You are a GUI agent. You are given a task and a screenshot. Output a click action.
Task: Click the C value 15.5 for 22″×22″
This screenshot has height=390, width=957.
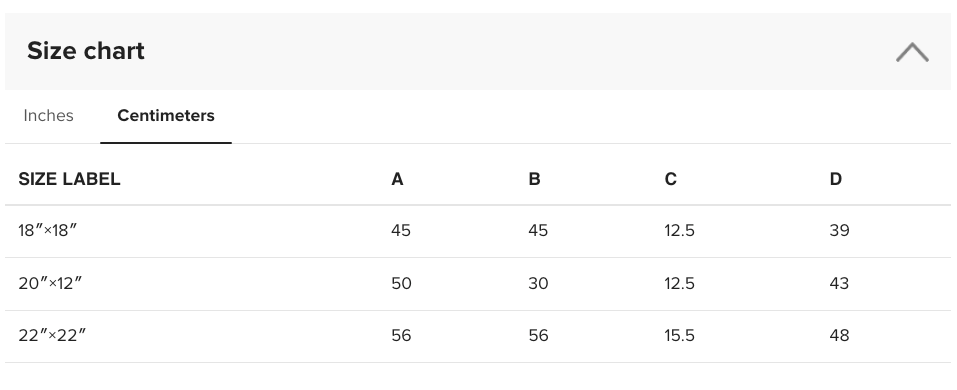(x=679, y=335)
